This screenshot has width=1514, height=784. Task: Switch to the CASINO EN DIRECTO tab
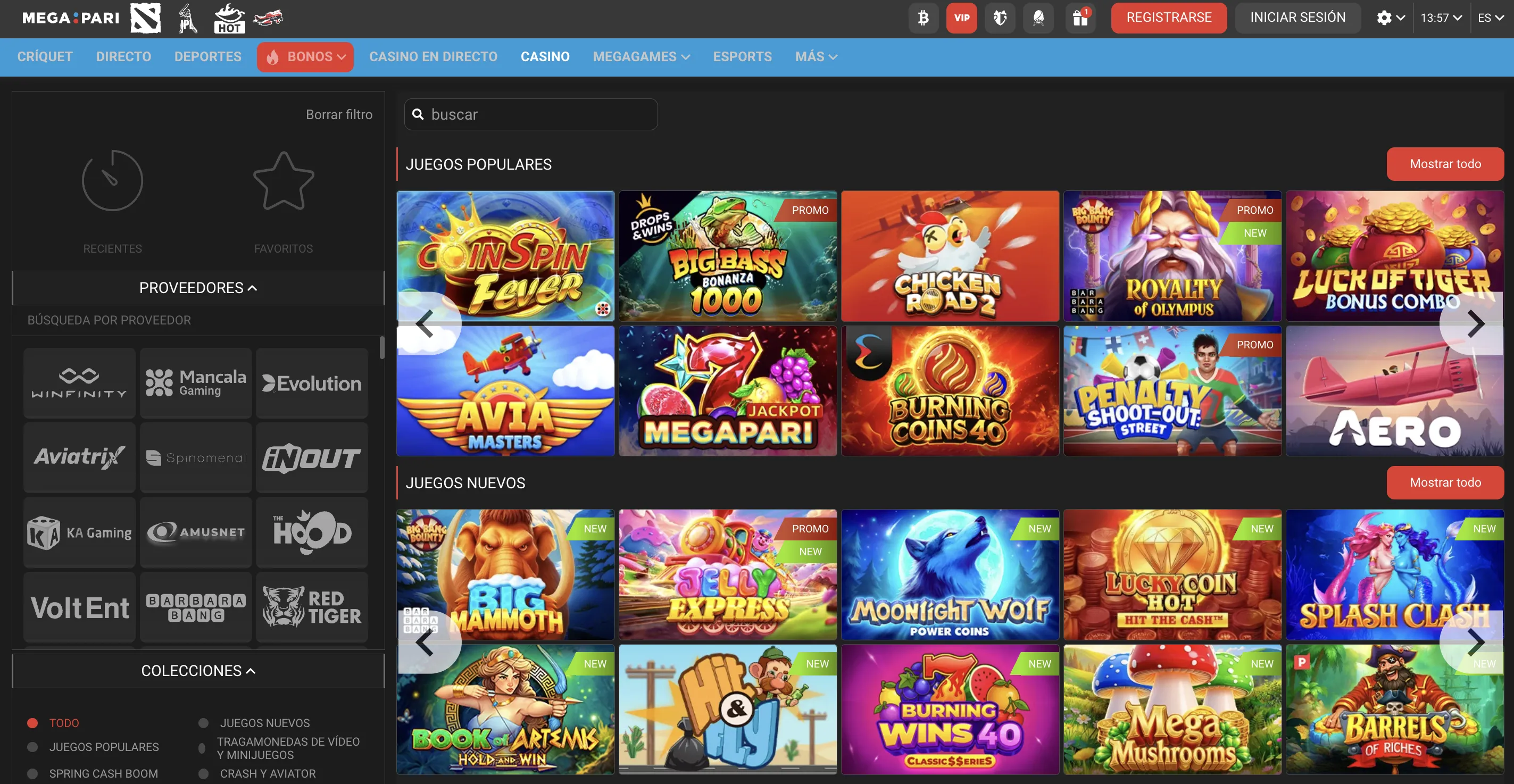pos(434,56)
